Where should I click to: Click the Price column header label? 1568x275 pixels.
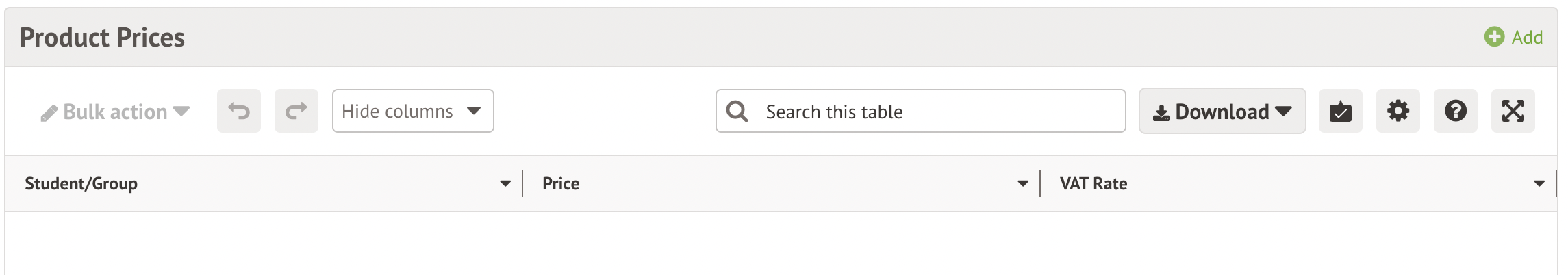(x=560, y=183)
